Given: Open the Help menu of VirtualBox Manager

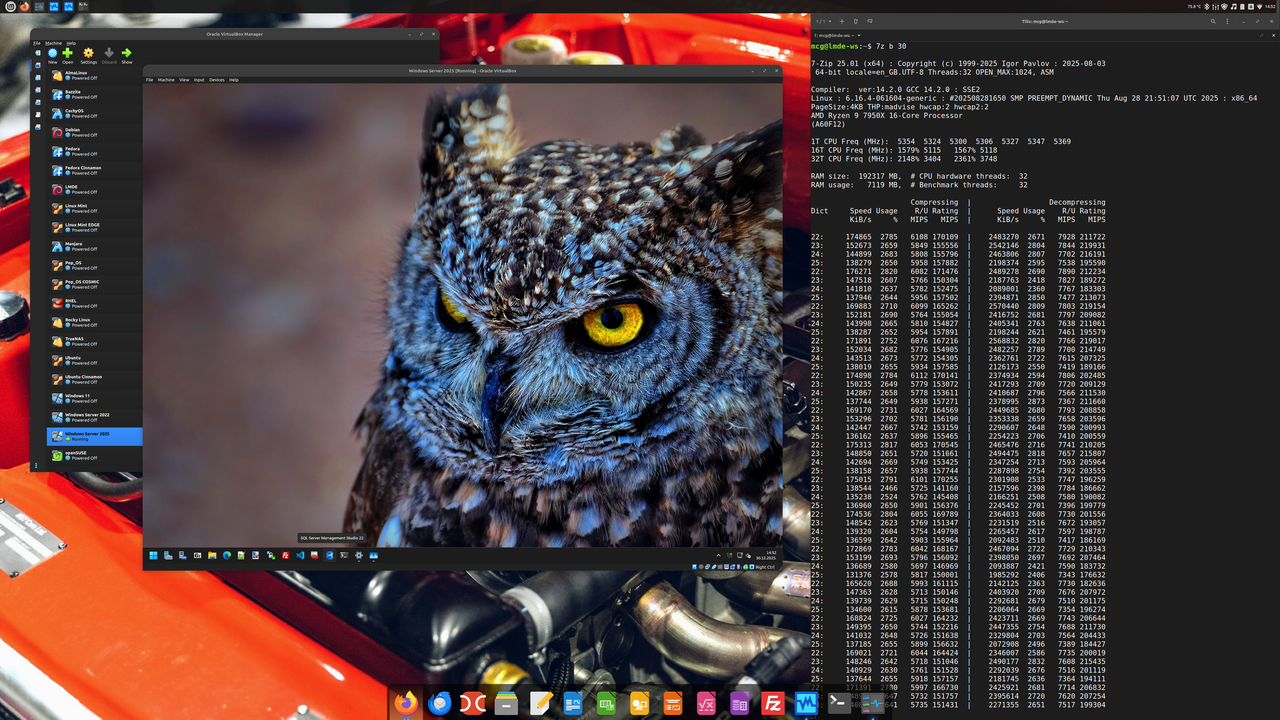Looking at the screenshot, I should pyautogui.click(x=71, y=43).
